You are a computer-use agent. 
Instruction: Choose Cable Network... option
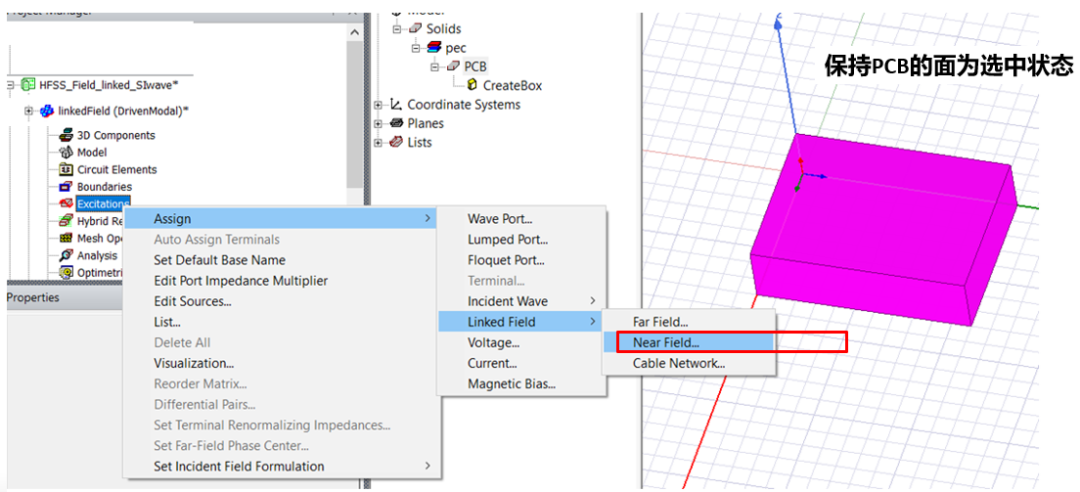point(689,363)
